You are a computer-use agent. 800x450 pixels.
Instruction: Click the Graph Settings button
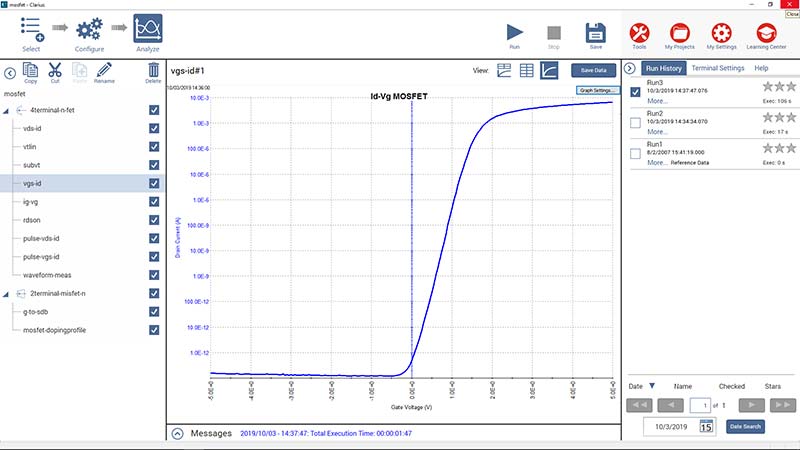[597, 91]
